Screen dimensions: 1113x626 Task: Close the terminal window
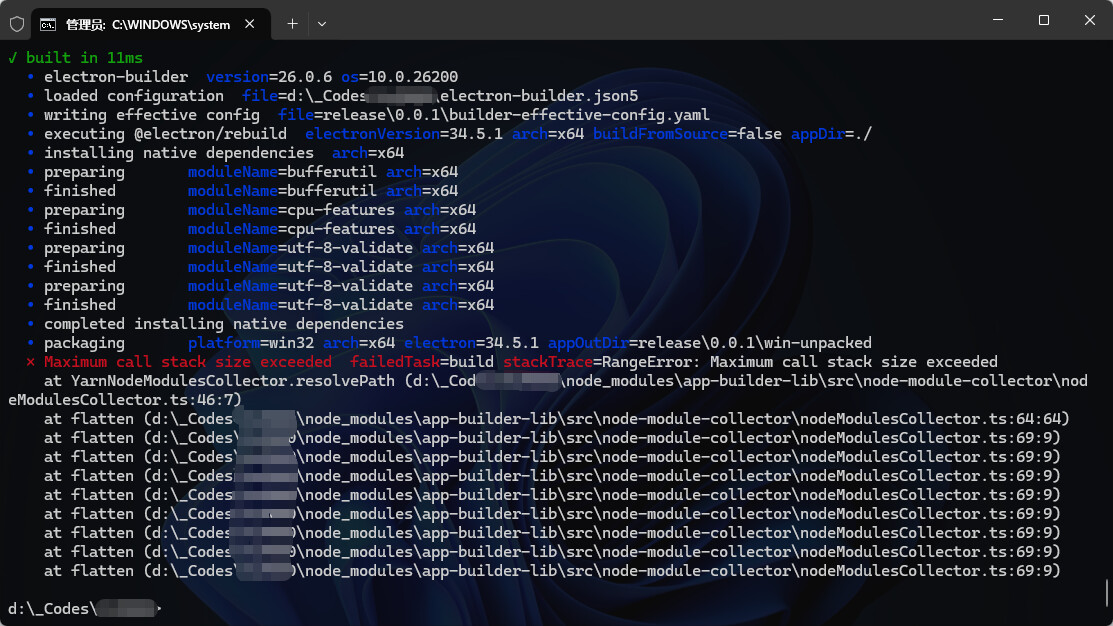click(1090, 20)
